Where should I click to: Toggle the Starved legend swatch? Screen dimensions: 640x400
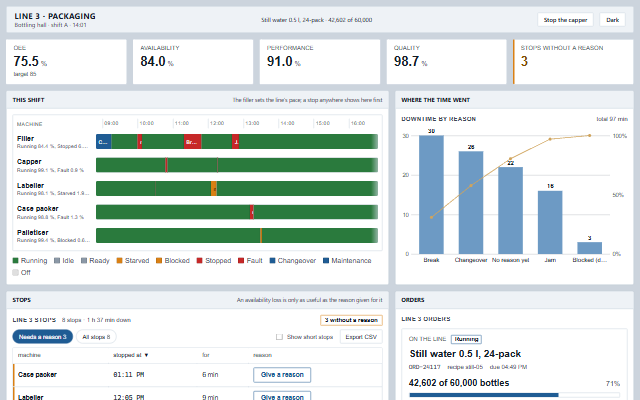pyautogui.click(x=120, y=260)
